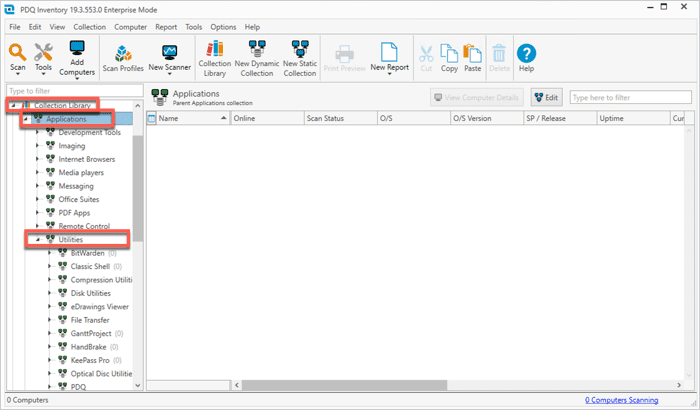Expand the Media players node

[38, 172]
